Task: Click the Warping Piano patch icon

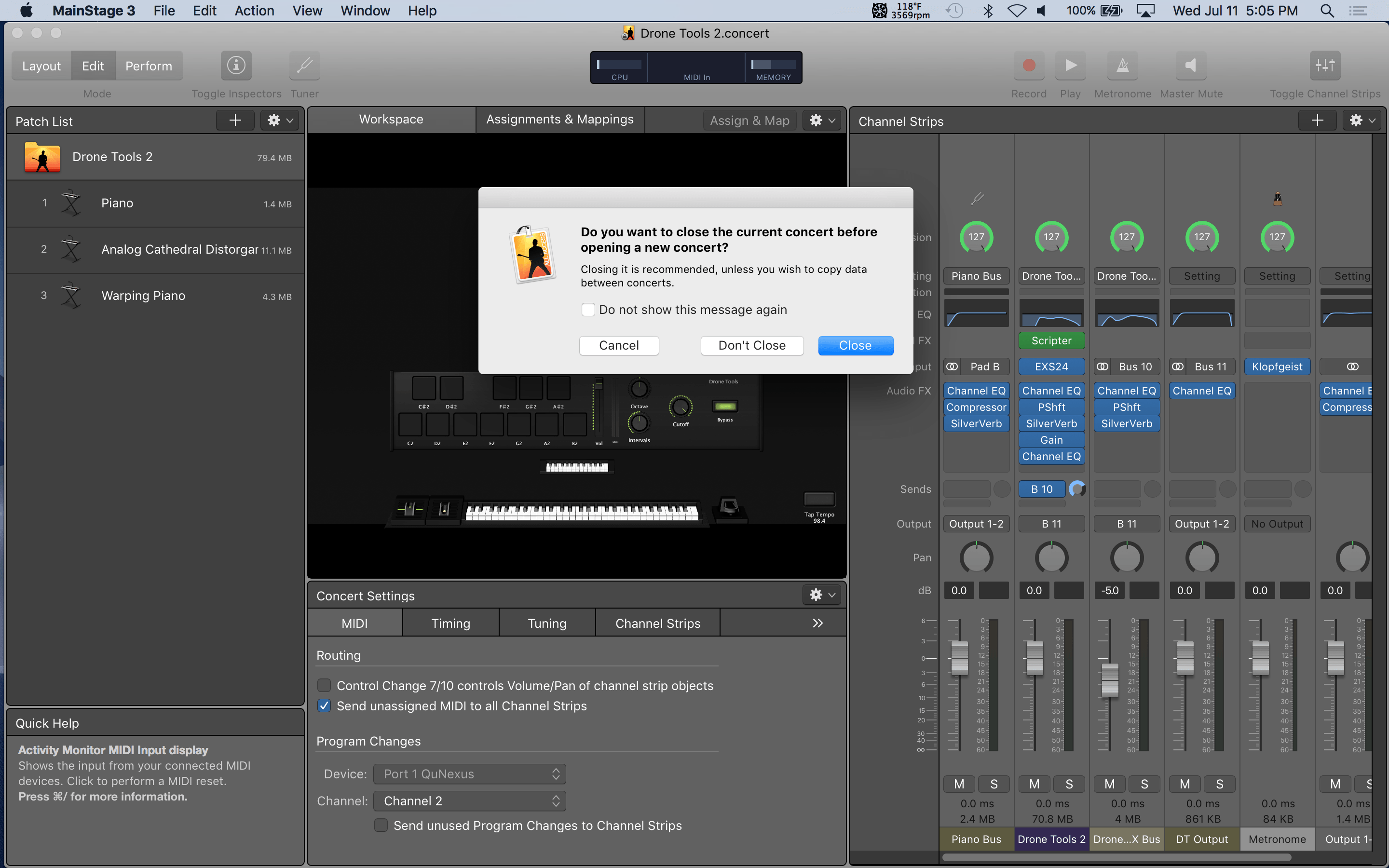Action: [71, 296]
